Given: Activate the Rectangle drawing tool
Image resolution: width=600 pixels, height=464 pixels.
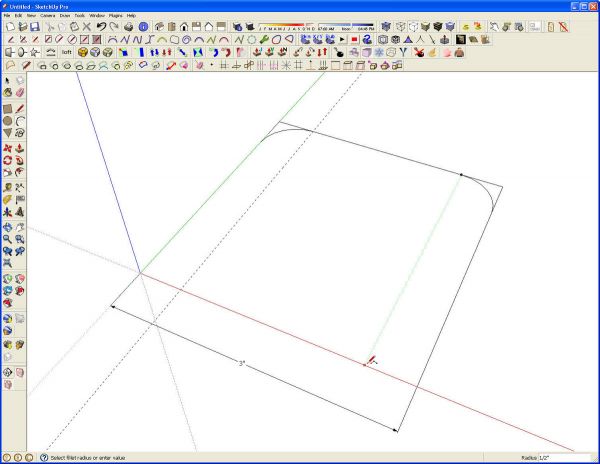Looking at the screenshot, I should (7, 109).
